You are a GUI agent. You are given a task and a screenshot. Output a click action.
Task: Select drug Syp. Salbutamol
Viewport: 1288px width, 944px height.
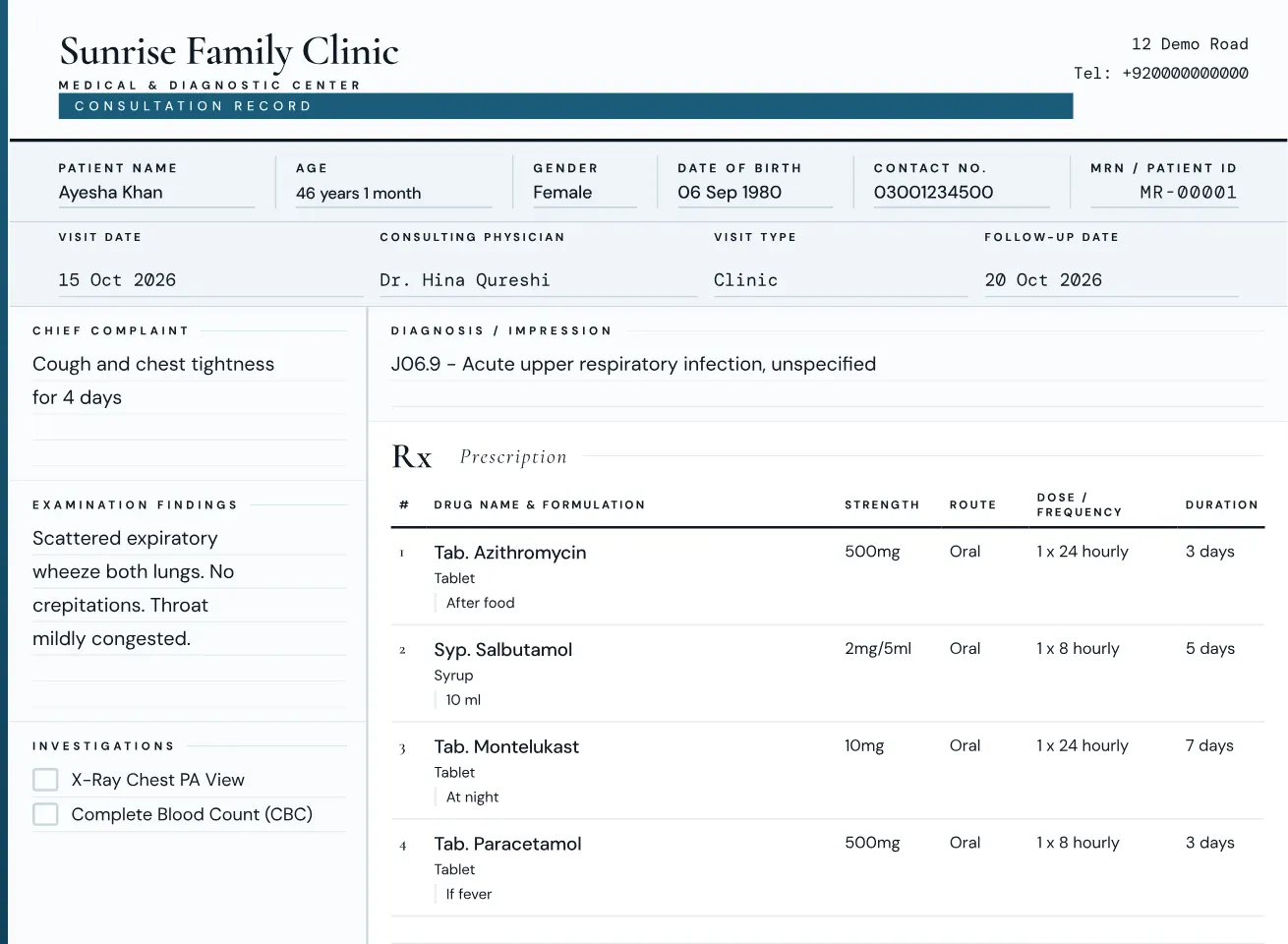503,650
